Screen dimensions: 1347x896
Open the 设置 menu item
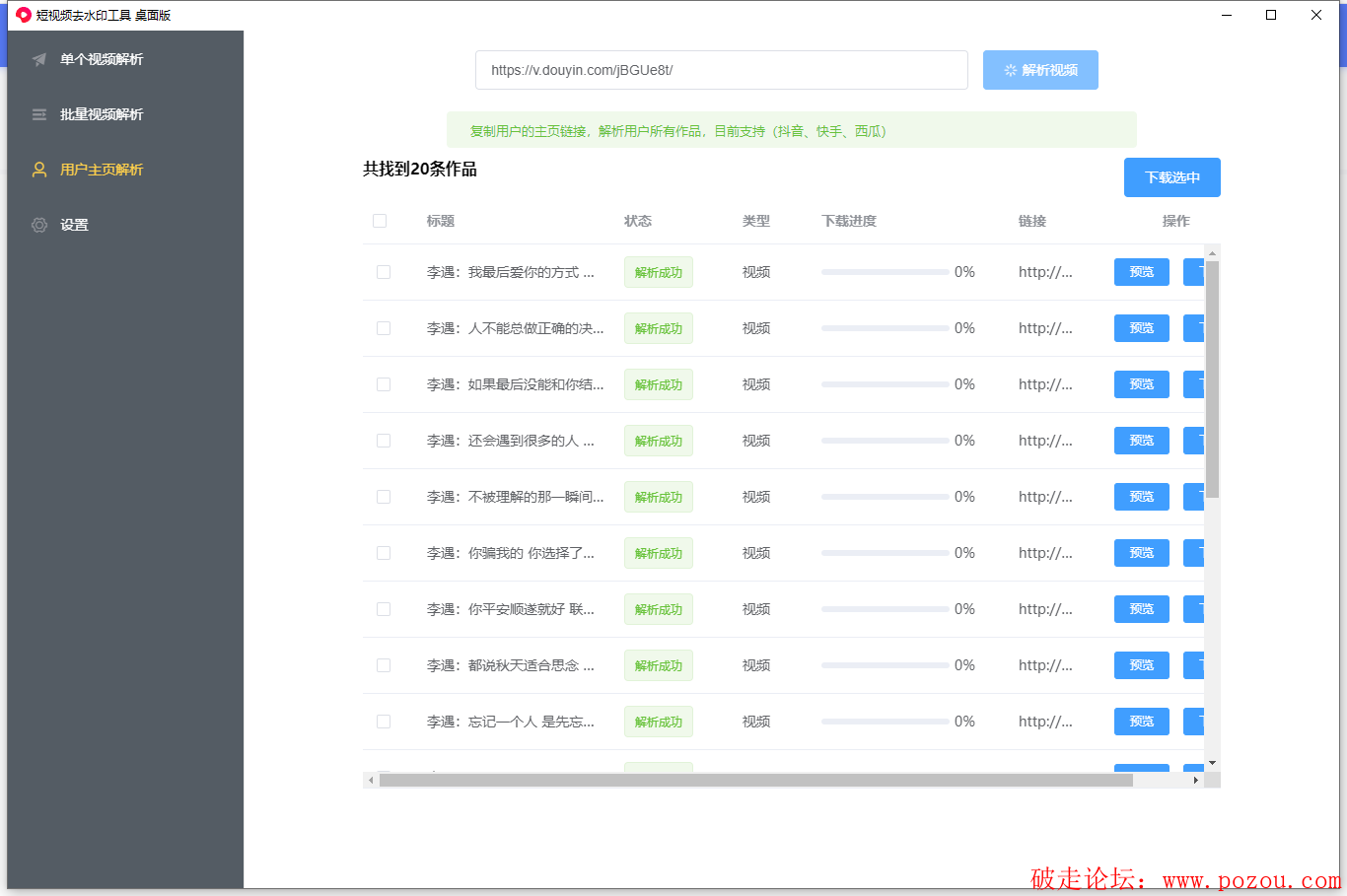click(125, 225)
